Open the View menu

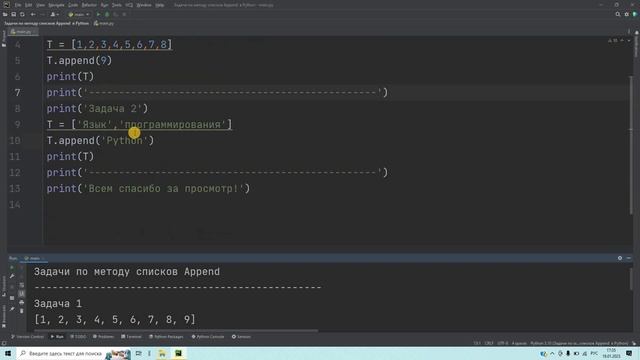40,5
